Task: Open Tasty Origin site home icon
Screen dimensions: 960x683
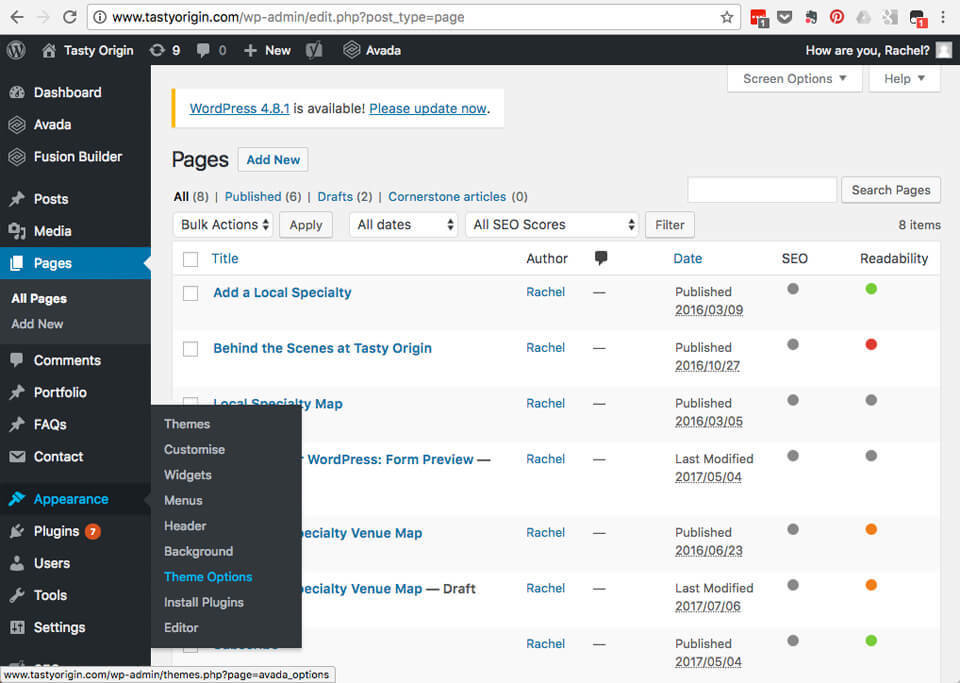Action: point(48,50)
